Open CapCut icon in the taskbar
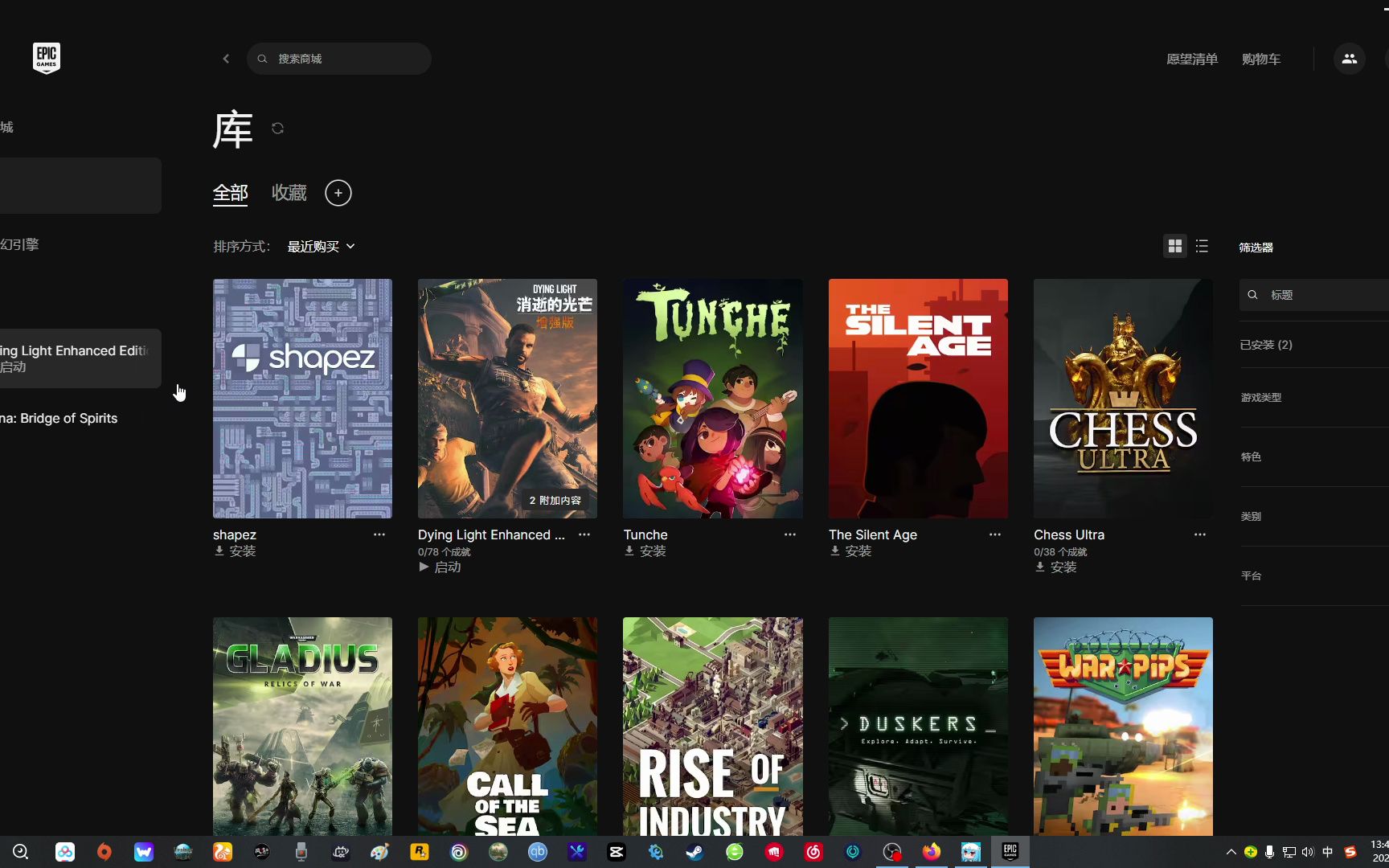Screen dimensions: 1389x868 [617, 852]
